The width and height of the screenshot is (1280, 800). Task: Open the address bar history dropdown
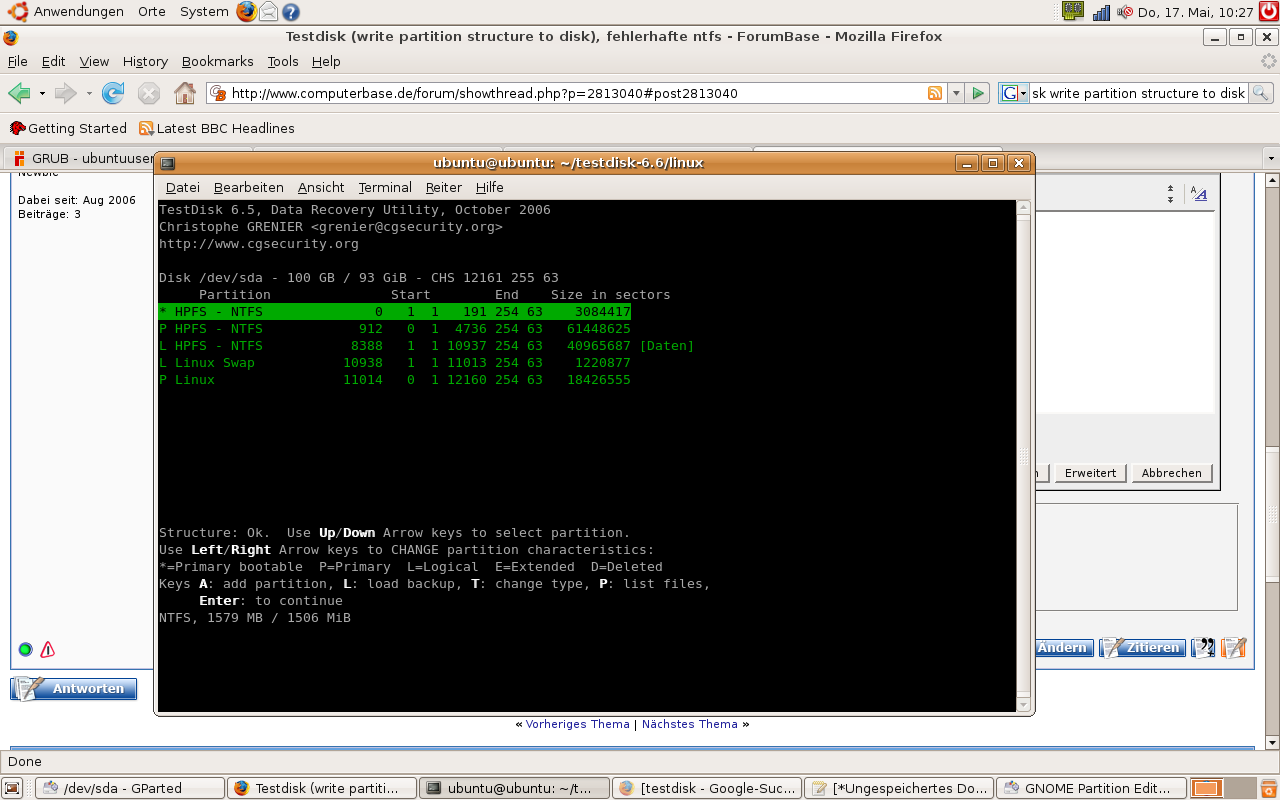pos(955,93)
